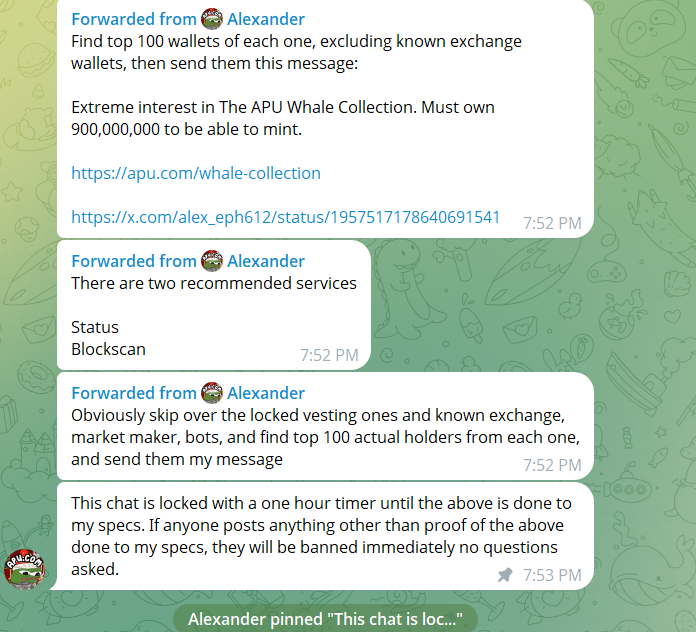Click 'Forwarded from' label on vesting message

coord(134,393)
